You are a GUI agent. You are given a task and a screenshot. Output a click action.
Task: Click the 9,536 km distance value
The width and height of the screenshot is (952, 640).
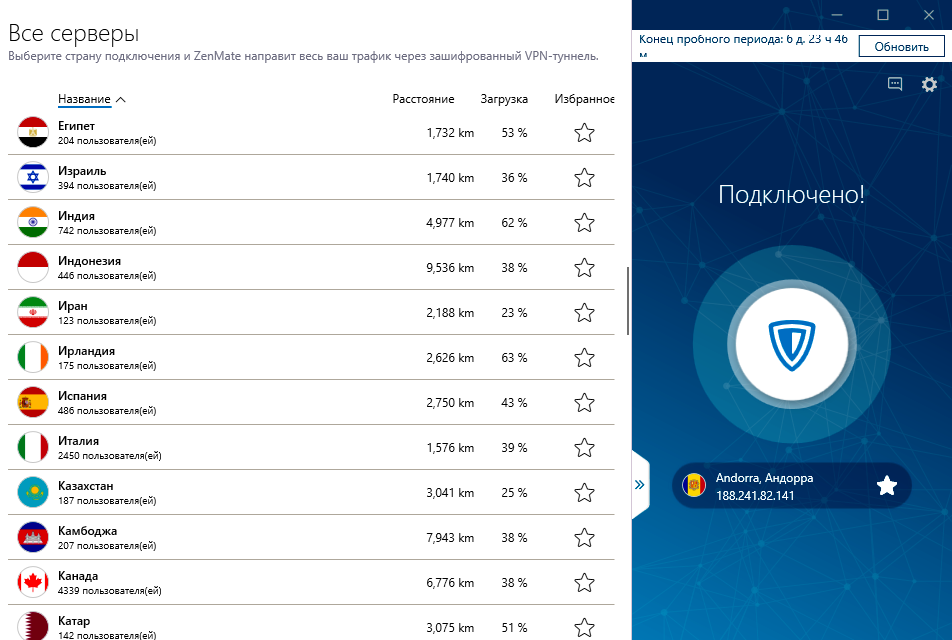click(x=450, y=267)
